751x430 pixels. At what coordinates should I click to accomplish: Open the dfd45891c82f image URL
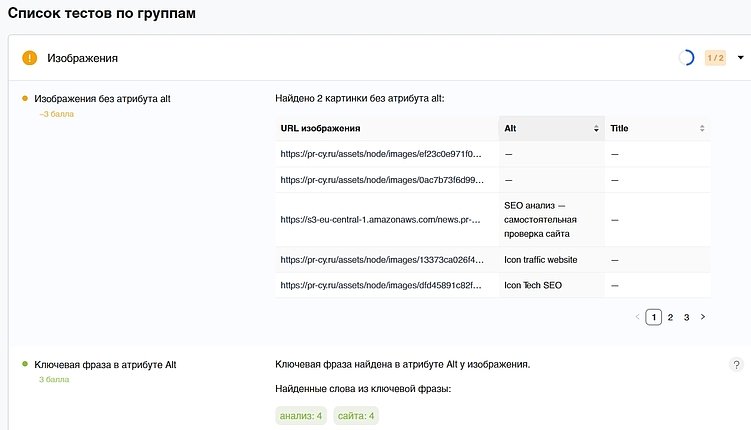pyautogui.click(x=381, y=285)
